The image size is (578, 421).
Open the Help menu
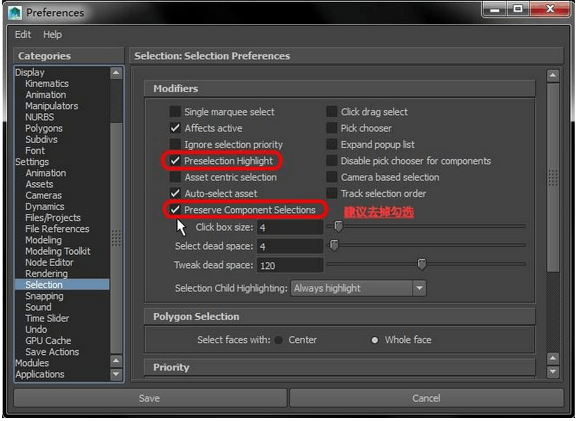pos(52,35)
